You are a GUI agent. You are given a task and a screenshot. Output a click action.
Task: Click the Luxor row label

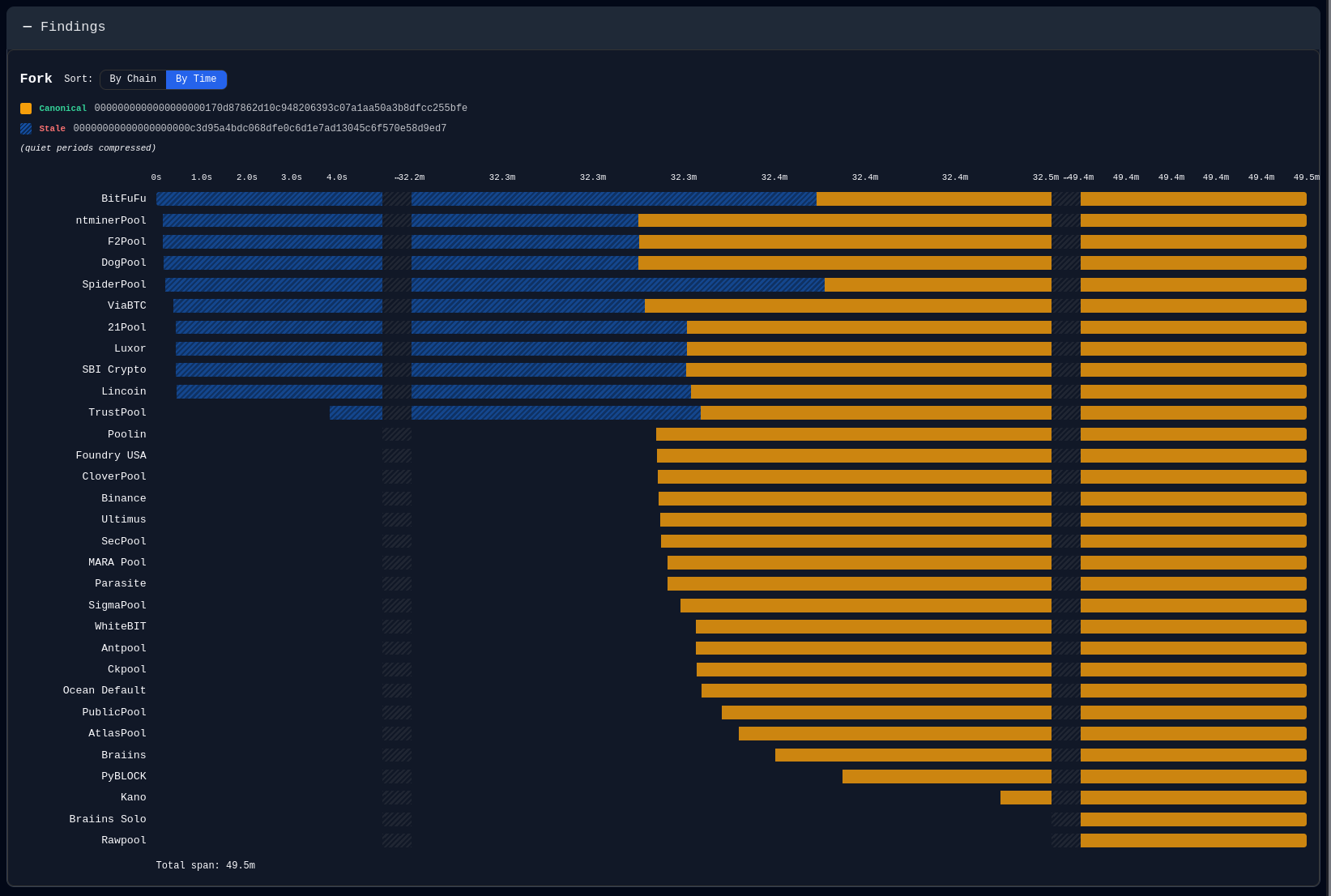(x=130, y=348)
